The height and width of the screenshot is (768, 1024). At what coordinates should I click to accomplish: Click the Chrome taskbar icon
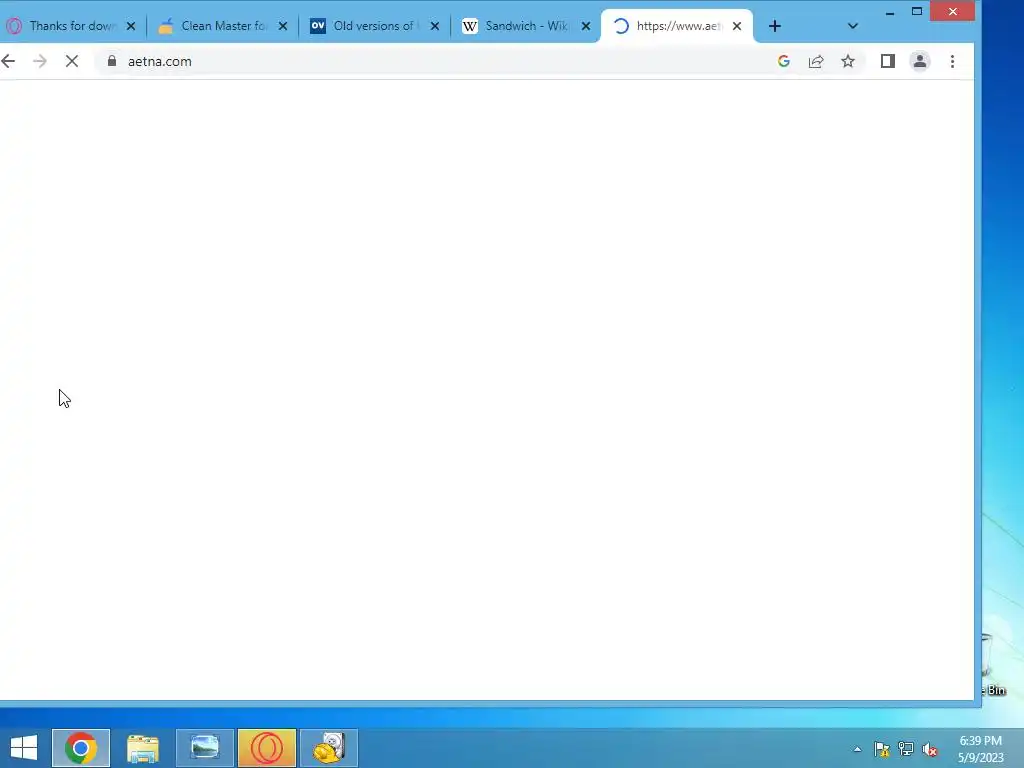(81, 748)
